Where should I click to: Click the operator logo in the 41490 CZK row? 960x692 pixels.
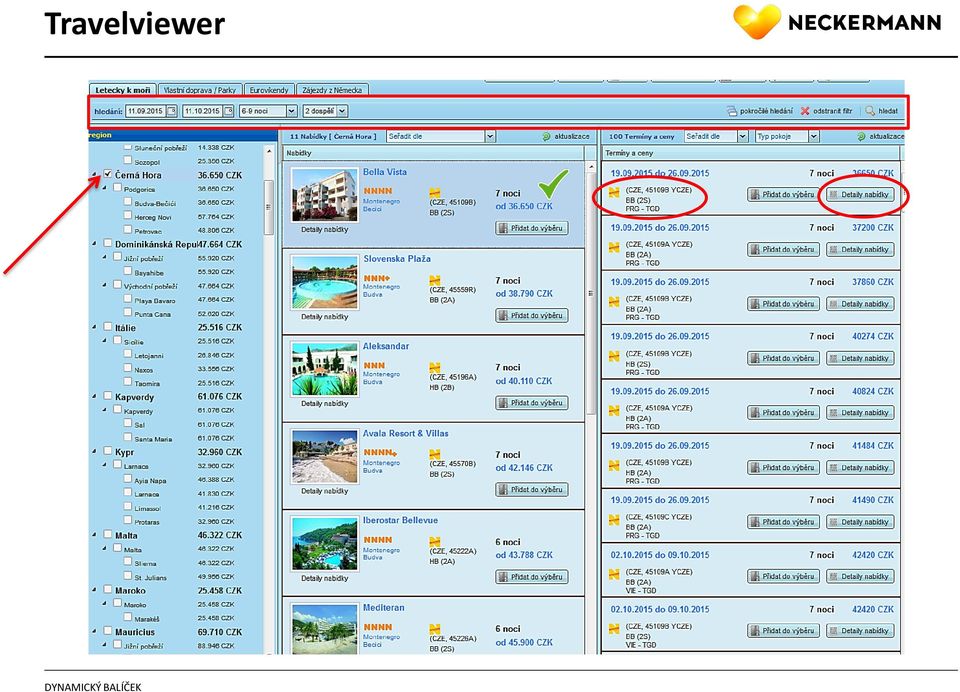coord(614,520)
